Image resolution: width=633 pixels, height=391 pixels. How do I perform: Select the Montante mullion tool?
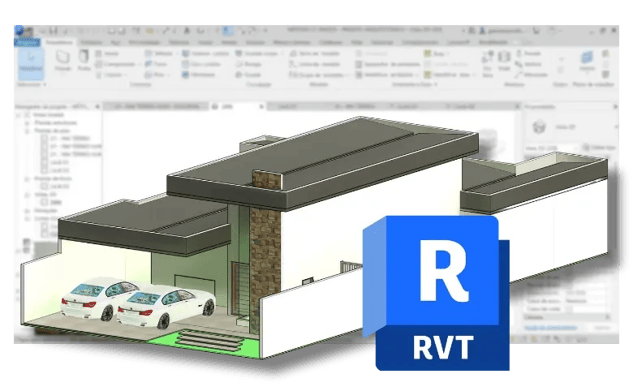click(x=199, y=75)
